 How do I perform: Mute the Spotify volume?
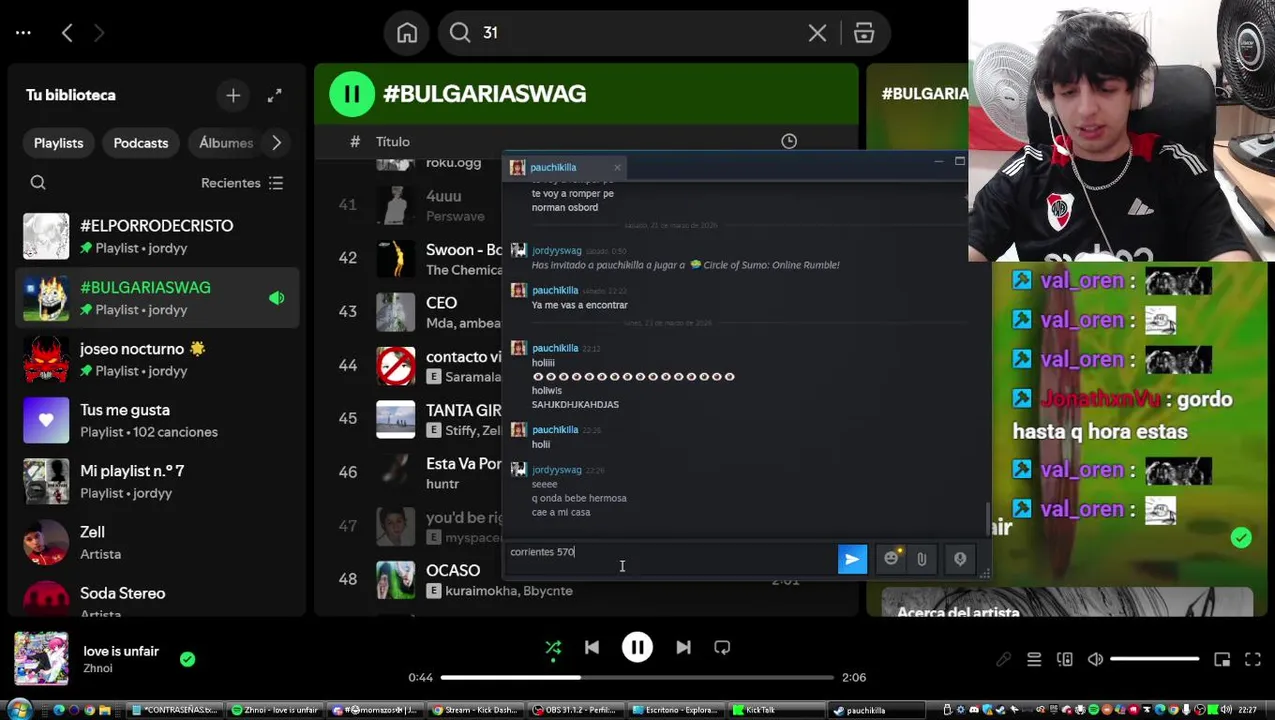(x=1095, y=659)
